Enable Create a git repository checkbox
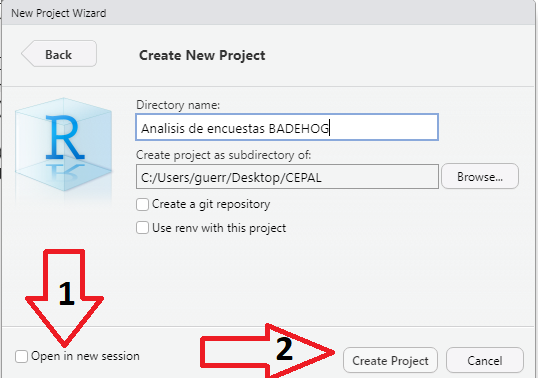Screen dimensions: 538x378 click(142, 204)
